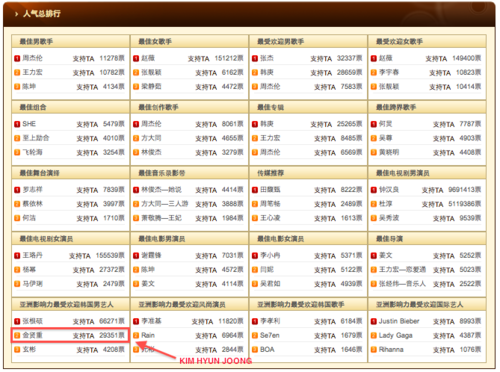This screenshot has width=500, height=372.
Task: Click the name Se7en
Action: click(270, 335)
